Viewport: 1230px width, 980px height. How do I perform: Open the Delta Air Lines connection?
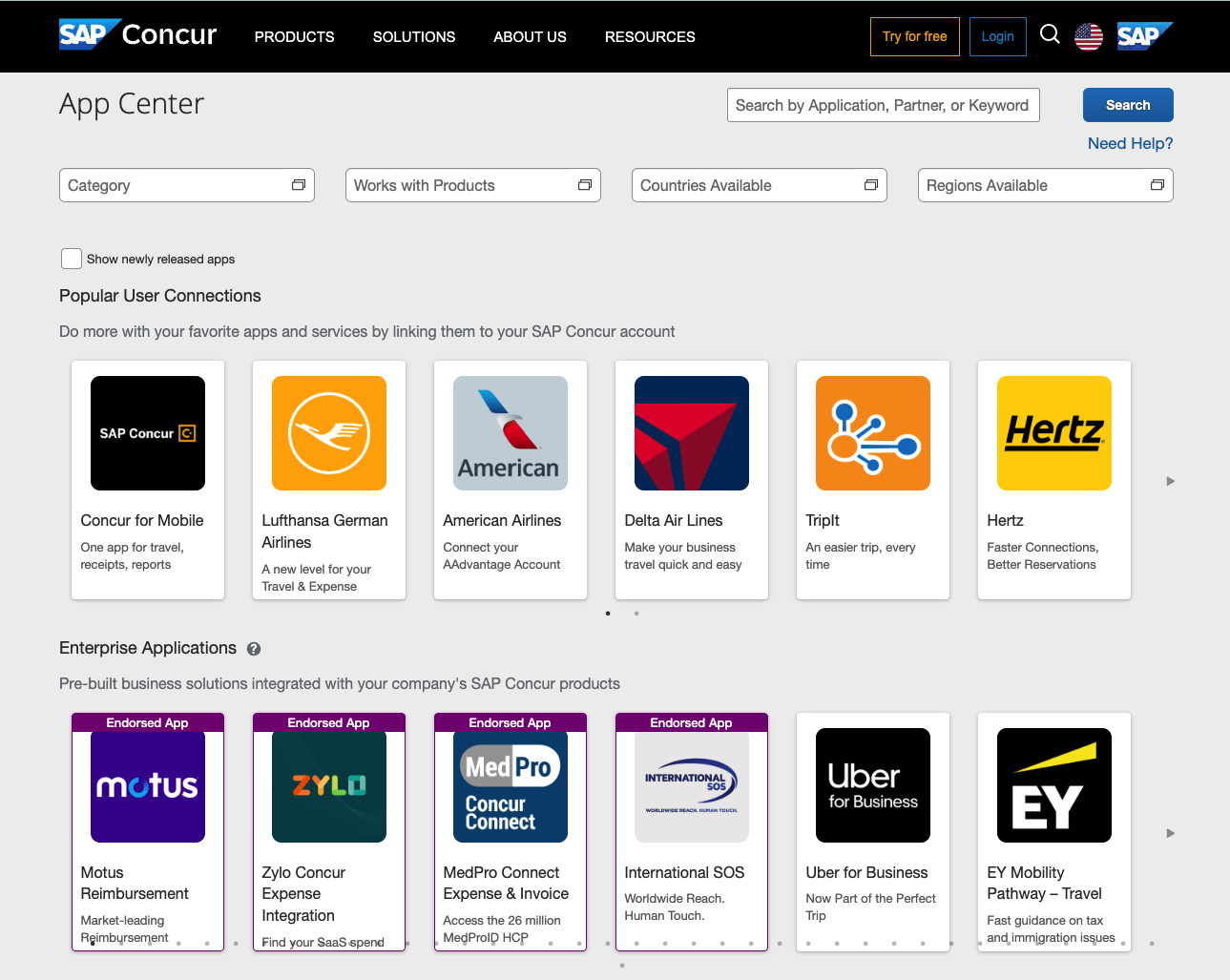(x=691, y=432)
